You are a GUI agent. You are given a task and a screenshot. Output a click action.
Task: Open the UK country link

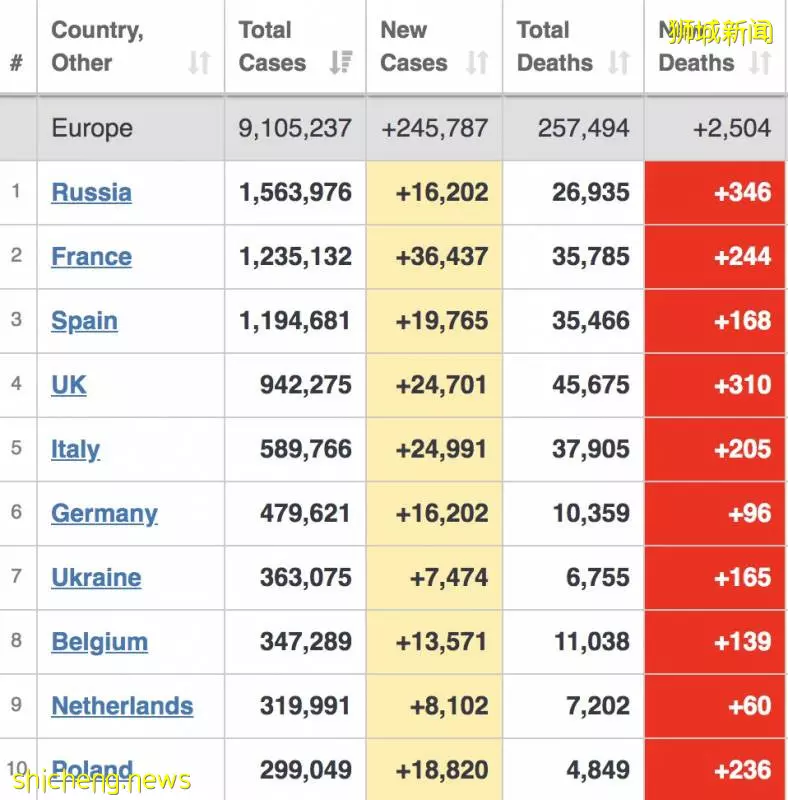click(x=69, y=385)
